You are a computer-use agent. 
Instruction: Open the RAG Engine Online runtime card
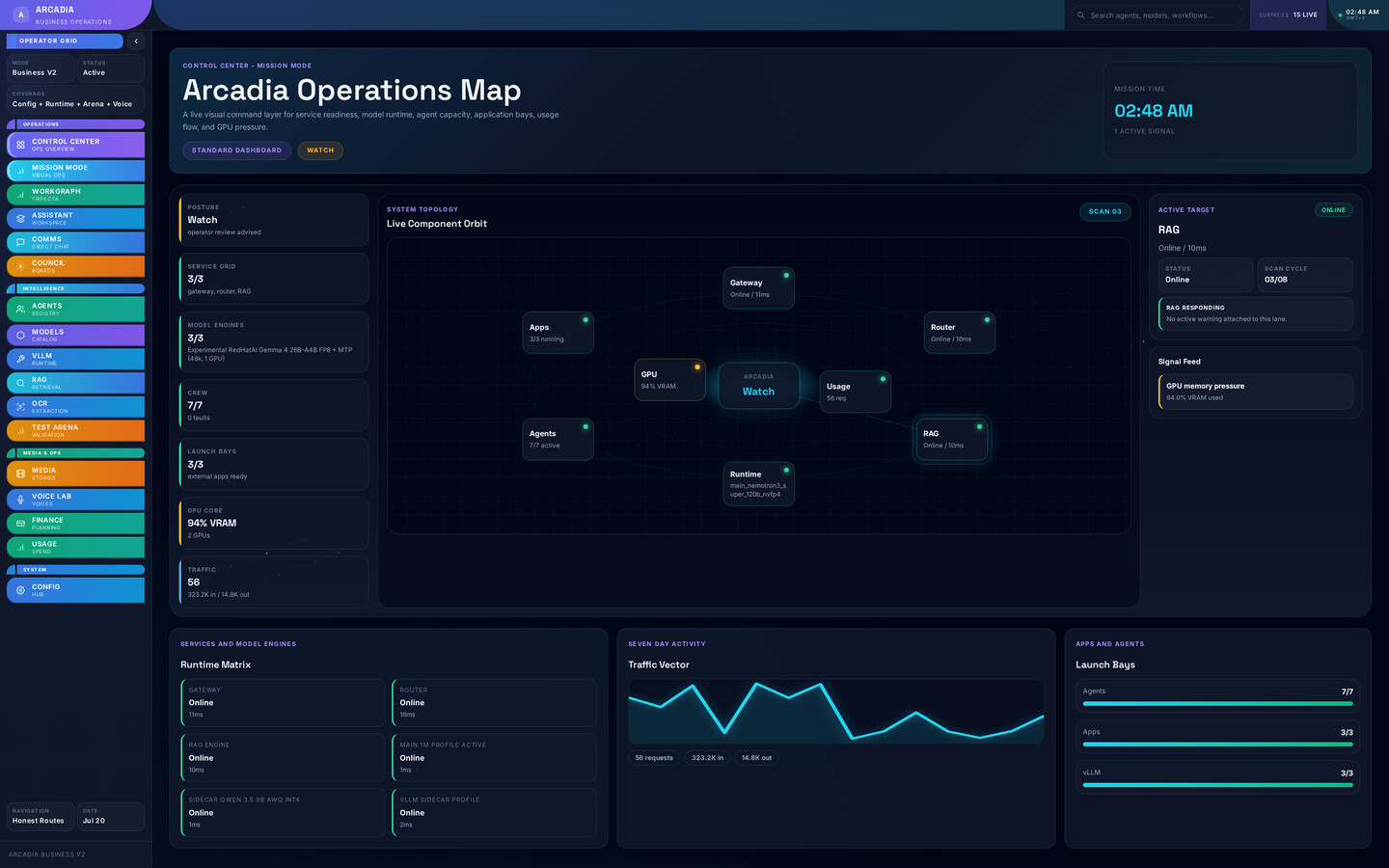(284, 758)
